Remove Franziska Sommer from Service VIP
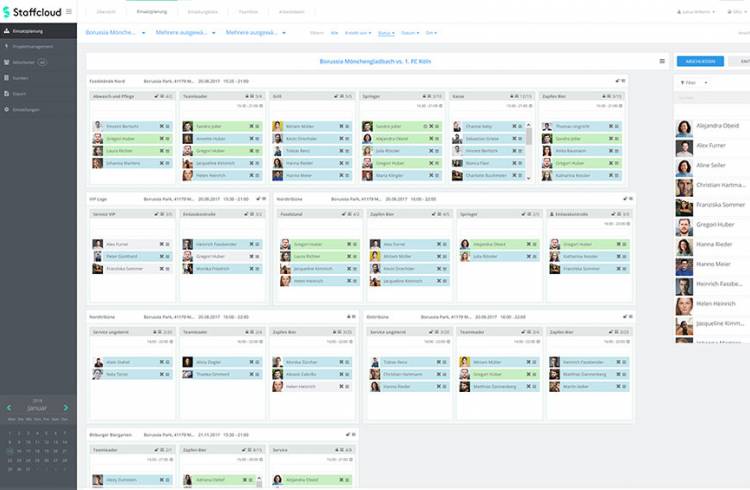Viewport: 750px width, 490px height. point(161,269)
